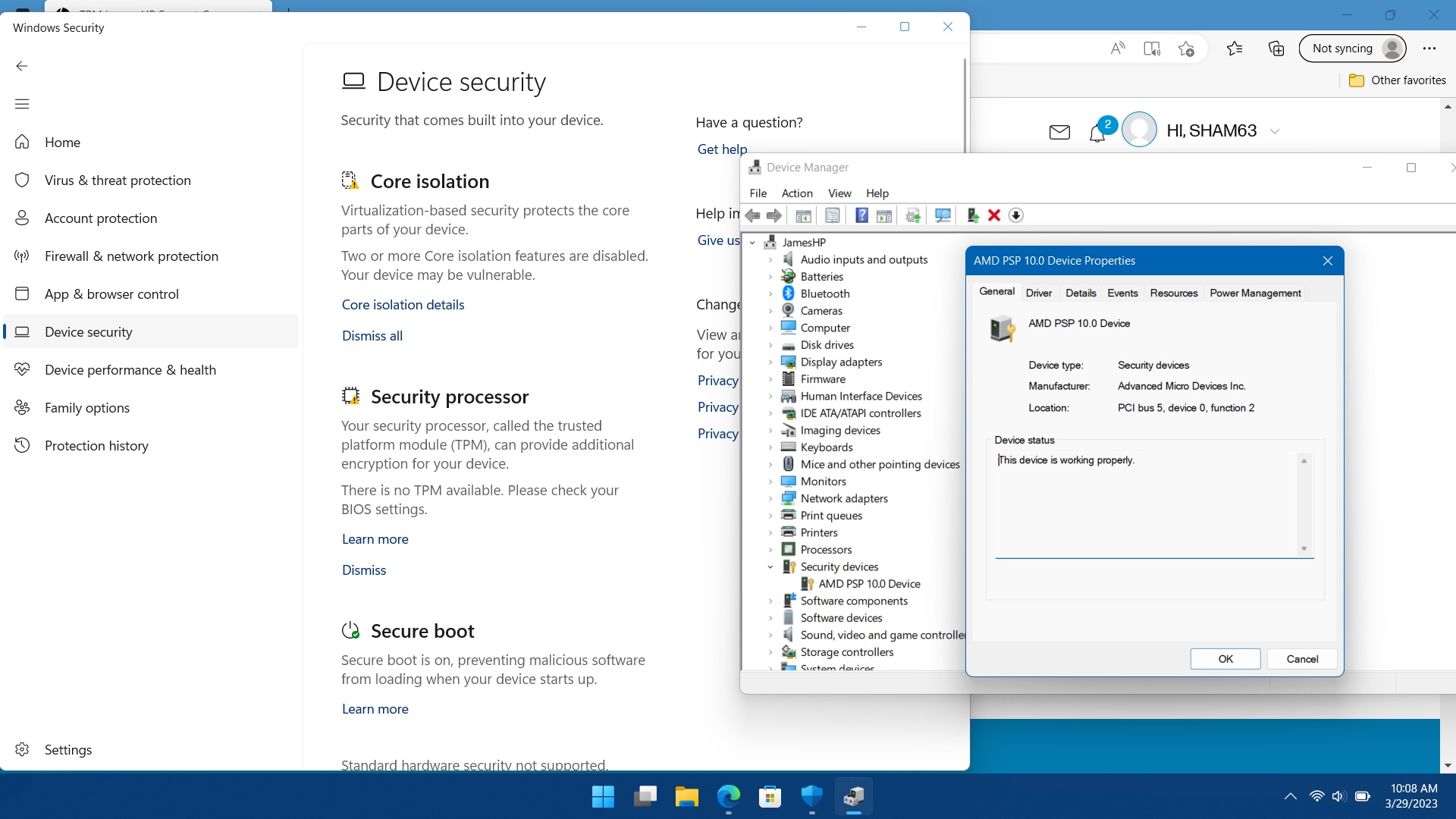Select AMD PSP 10.0 Device in the tree
This screenshot has height=819, width=1456.
tap(869, 584)
